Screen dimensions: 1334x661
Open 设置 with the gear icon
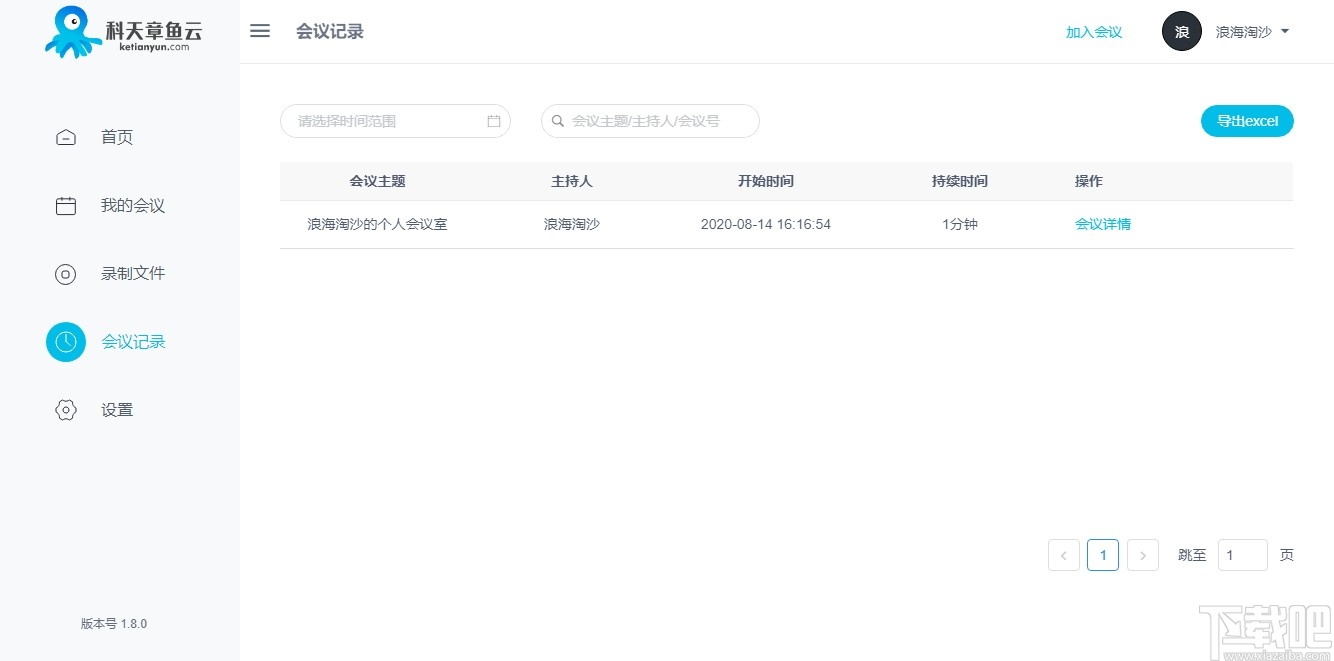[x=65, y=409]
